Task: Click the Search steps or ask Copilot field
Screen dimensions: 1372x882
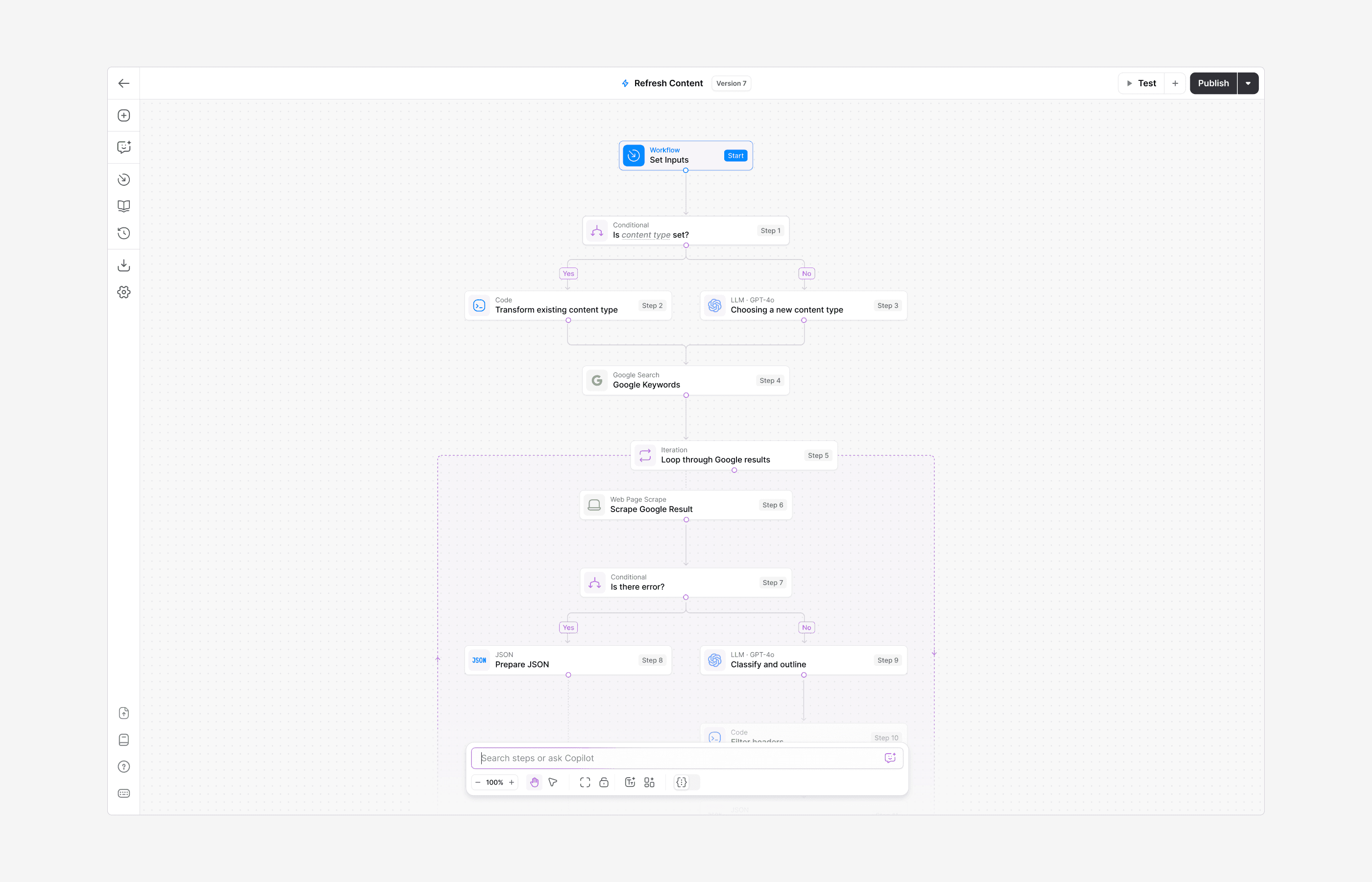Action: tap(679, 758)
